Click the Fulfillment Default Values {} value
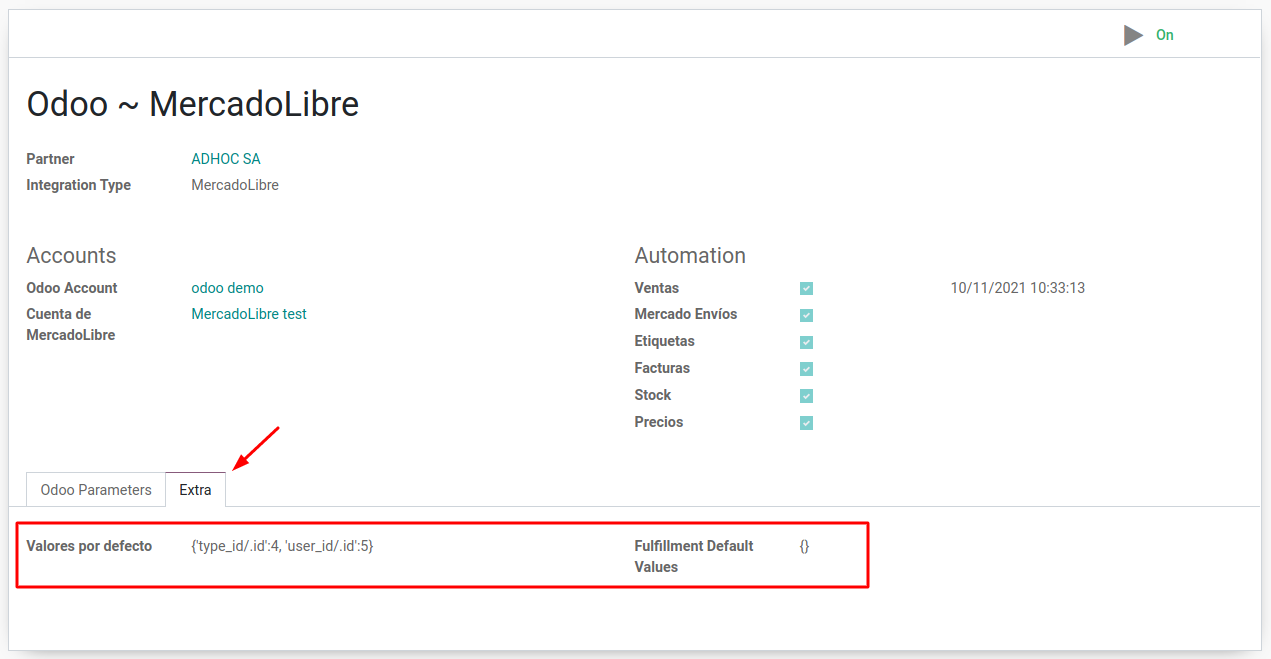The height and width of the screenshot is (659, 1271). [x=804, y=546]
